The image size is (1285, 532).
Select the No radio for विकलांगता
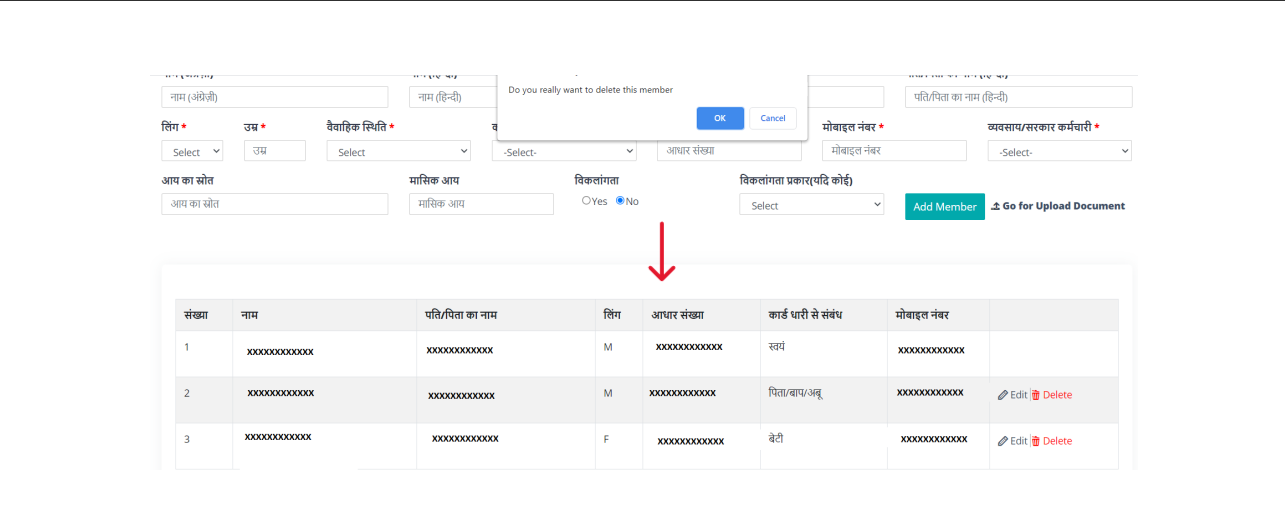(620, 201)
